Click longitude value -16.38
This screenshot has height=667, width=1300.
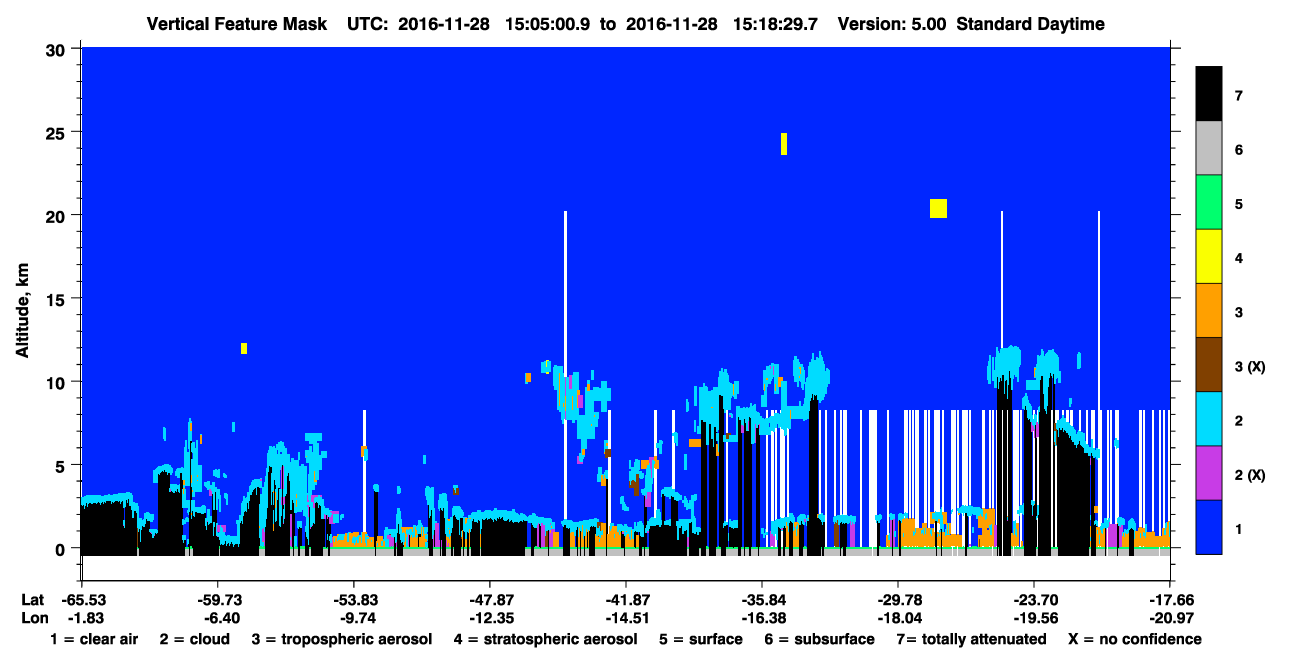(762, 618)
